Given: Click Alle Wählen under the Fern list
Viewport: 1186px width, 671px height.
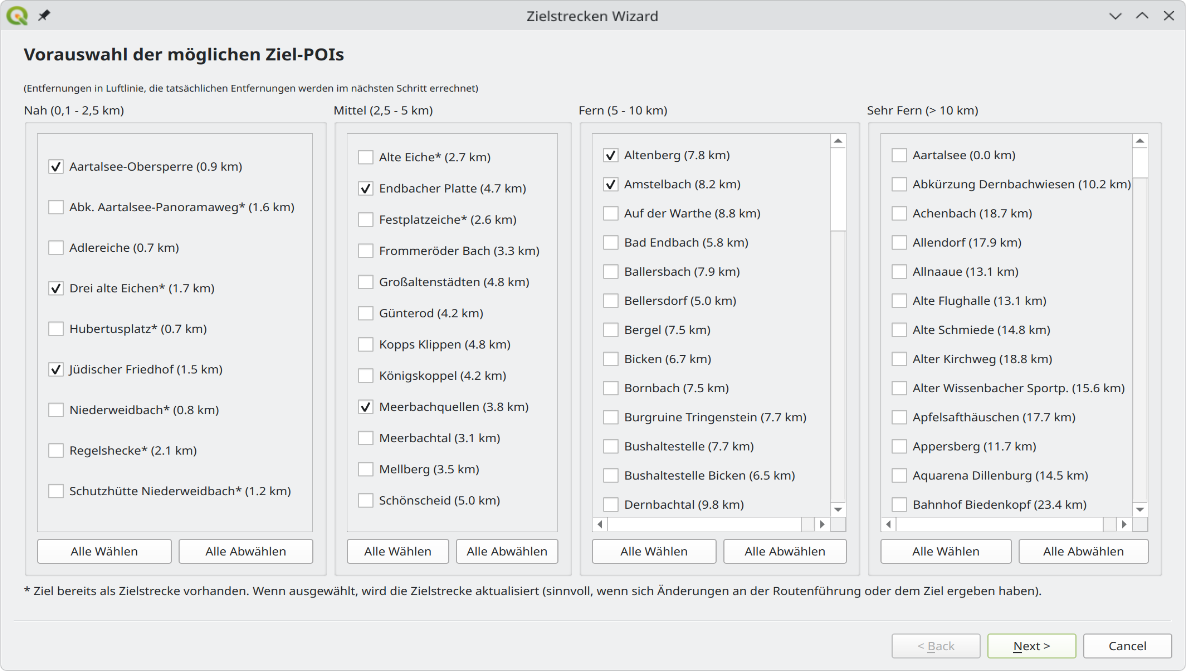Looking at the screenshot, I should click(654, 551).
